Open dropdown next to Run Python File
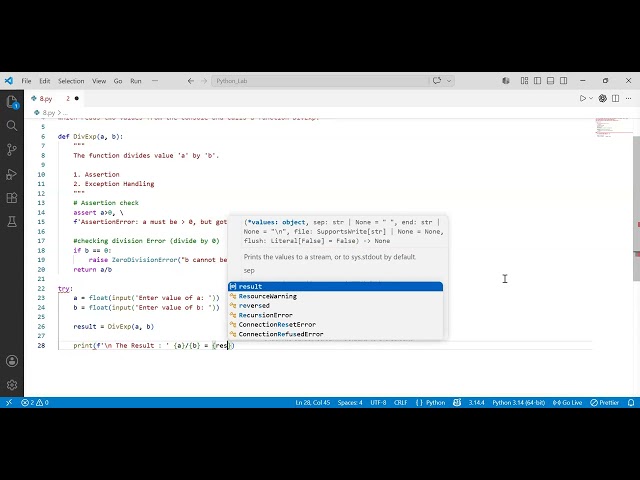The width and height of the screenshot is (640, 480). (591, 98)
